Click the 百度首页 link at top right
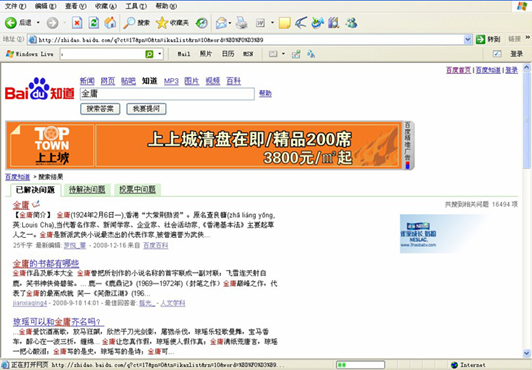This screenshot has height=370, width=532. pyautogui.click(x=458, y=70)
